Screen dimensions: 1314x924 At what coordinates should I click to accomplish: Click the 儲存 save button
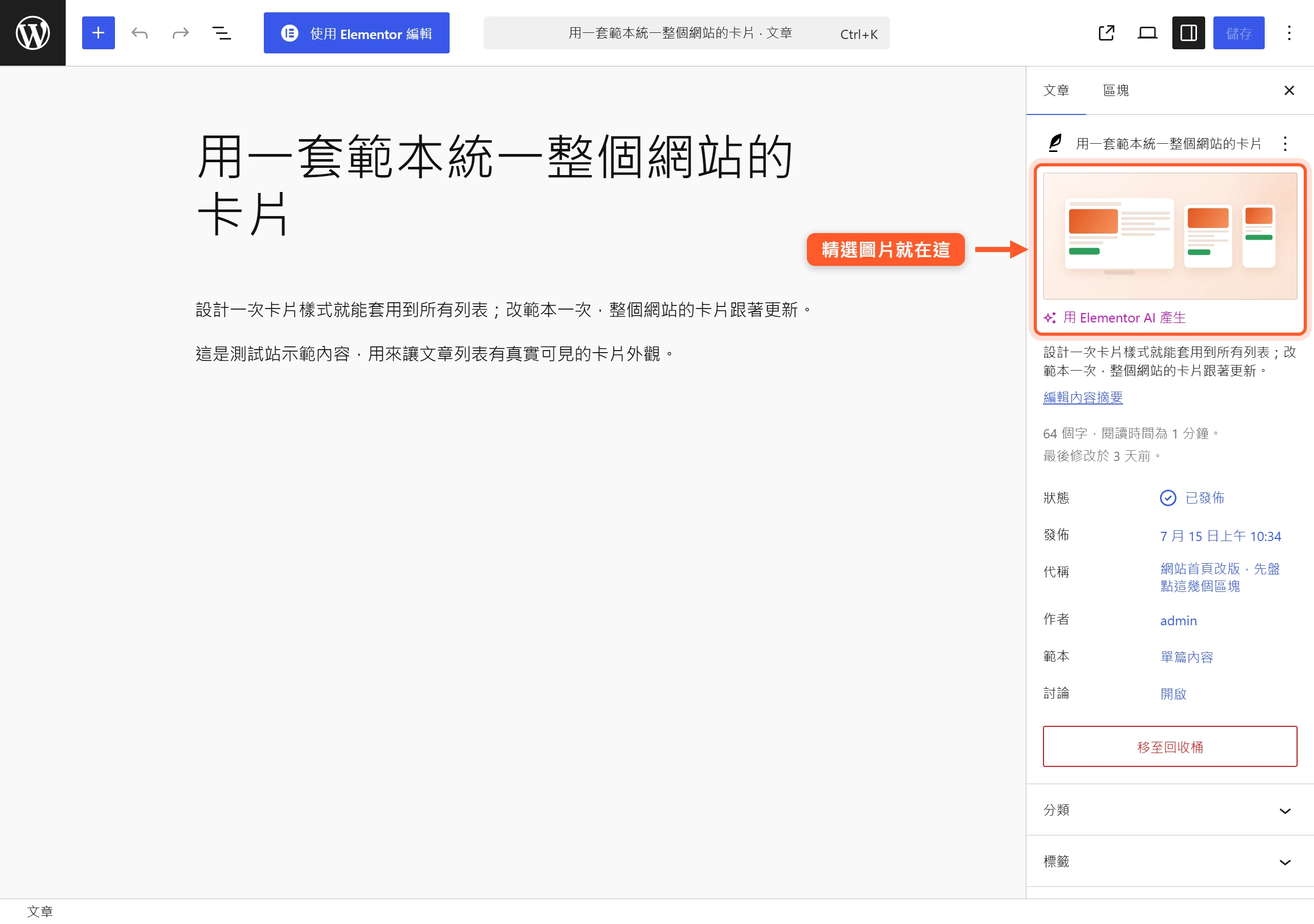tap(1239, 33)
